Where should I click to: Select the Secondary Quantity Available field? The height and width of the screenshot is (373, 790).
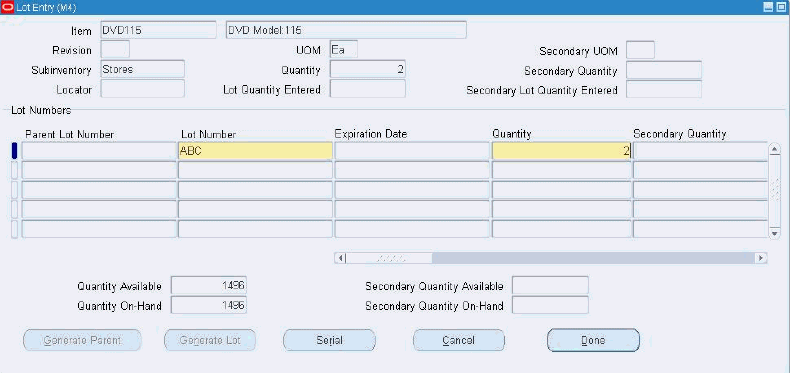point(550,286)
